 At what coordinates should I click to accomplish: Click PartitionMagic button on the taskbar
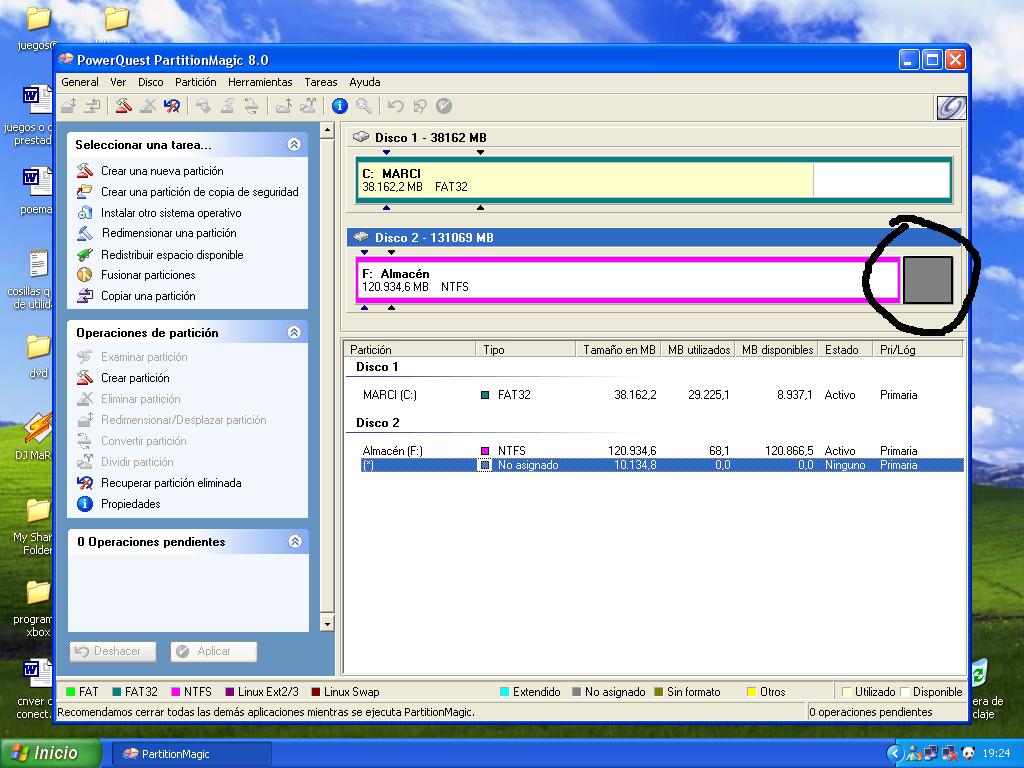coord(191,754)
